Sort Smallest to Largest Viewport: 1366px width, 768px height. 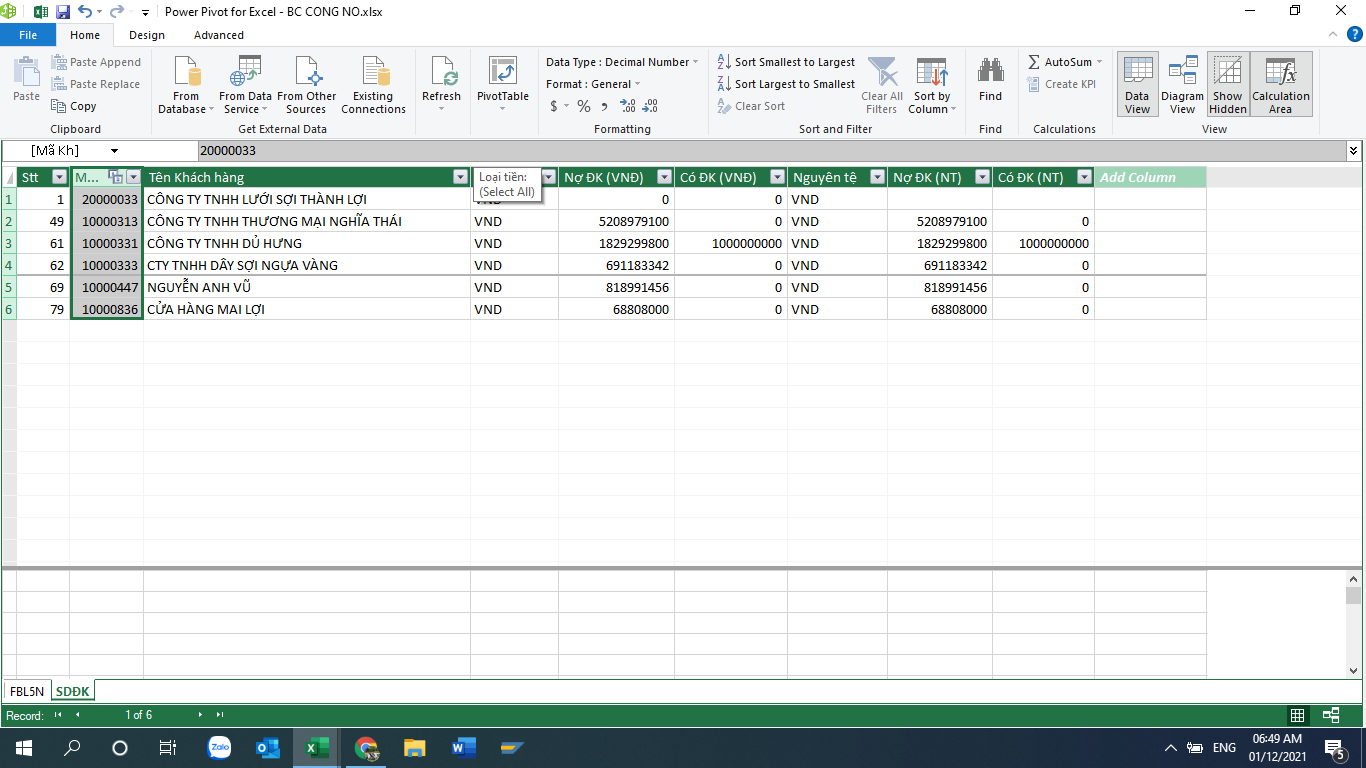point(786,62)
